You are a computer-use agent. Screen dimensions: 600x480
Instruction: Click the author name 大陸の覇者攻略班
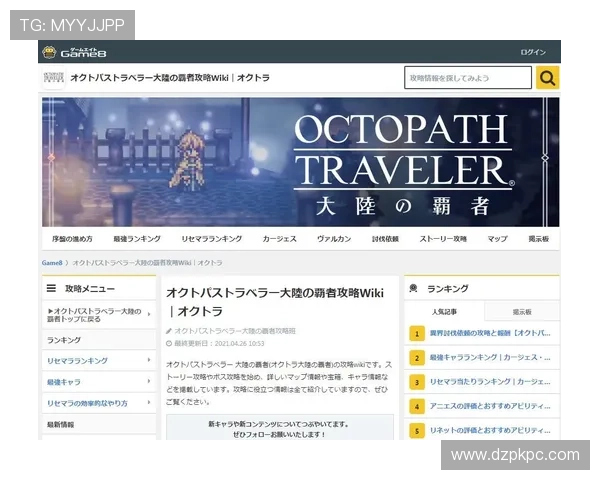click(x=235, y=331)
